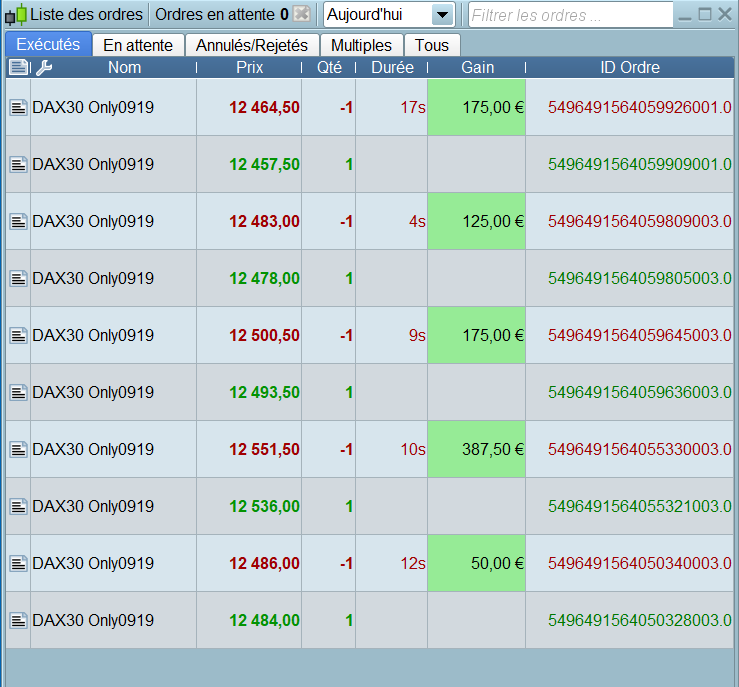The height and width of the screenshot is (687, 739).
Task: Click order ID 5496491564055321003.0
Action: coord(640,507)
